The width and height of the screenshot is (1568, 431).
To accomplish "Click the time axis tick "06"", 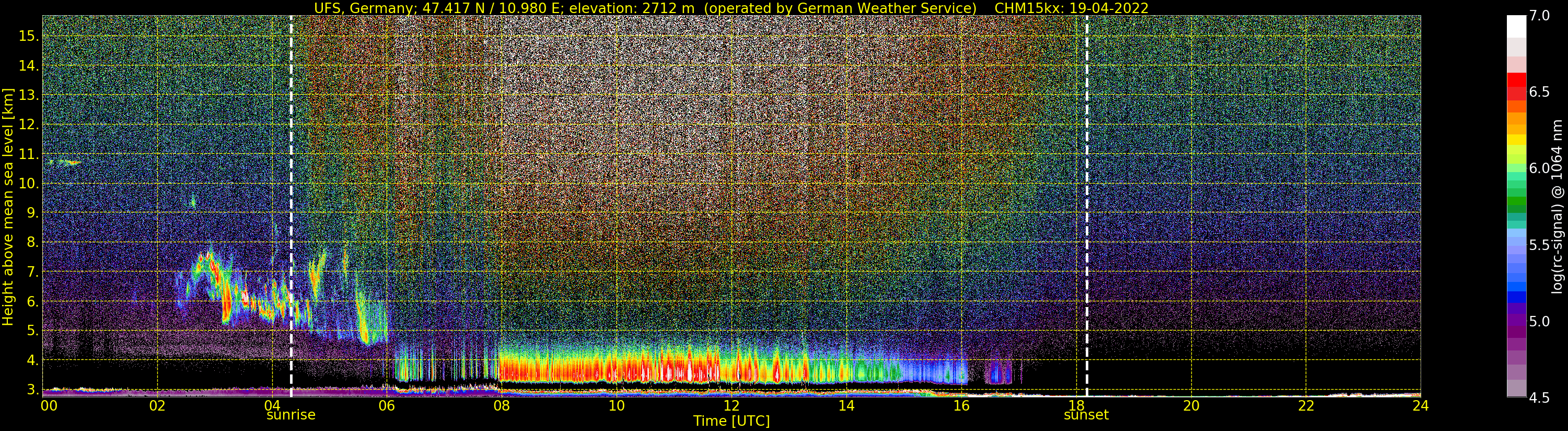I will (387, 405).
